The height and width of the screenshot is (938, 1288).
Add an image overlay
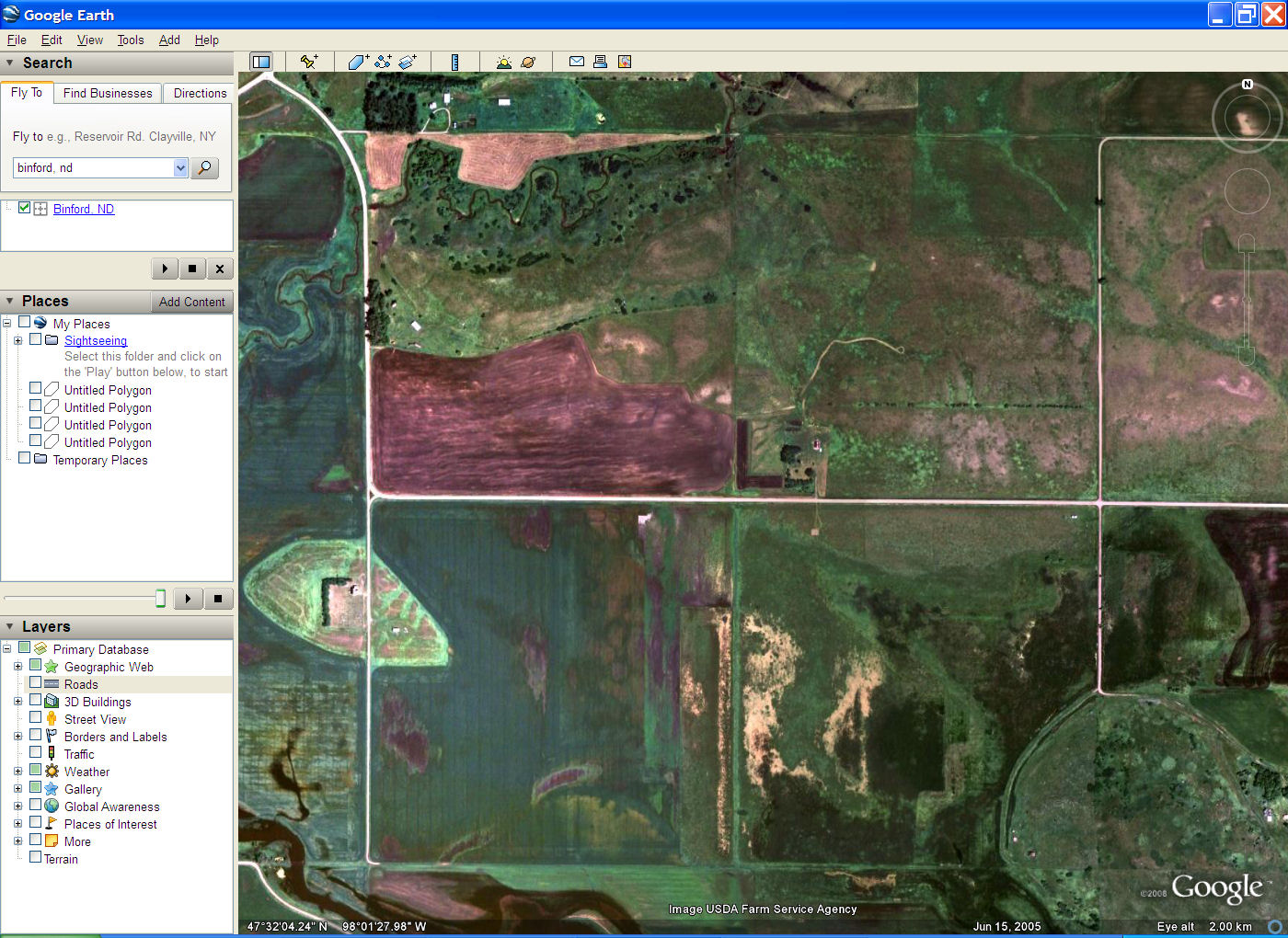[408, 62]
